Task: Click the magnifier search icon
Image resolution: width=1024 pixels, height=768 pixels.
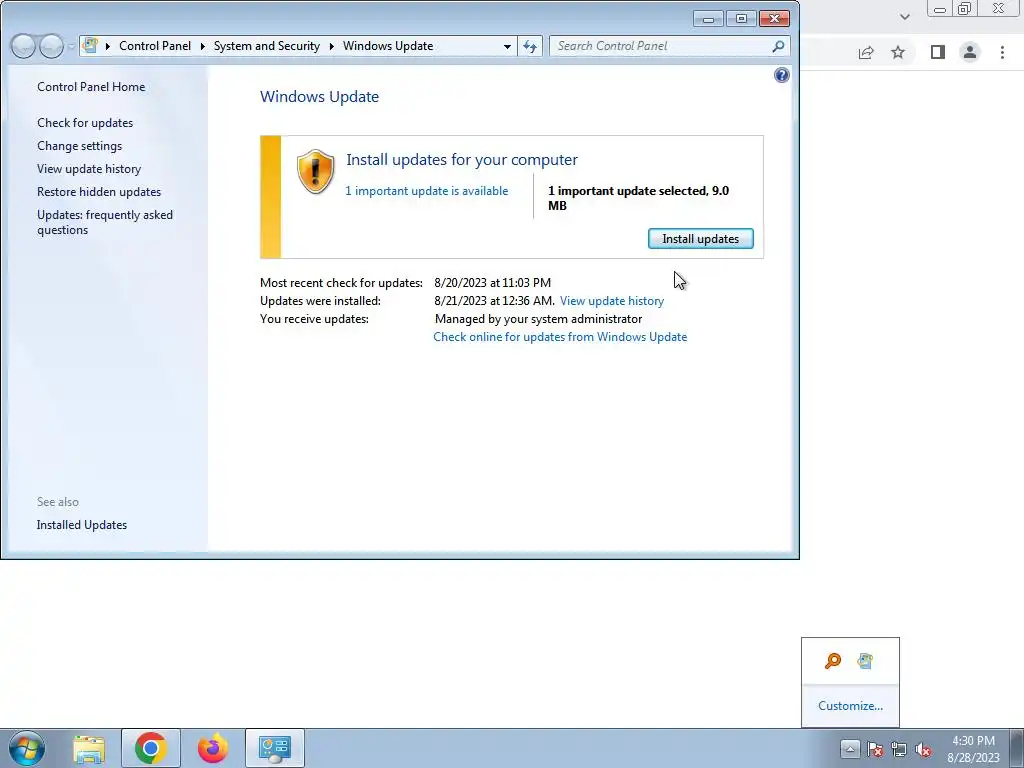Action: click(778, 46)
